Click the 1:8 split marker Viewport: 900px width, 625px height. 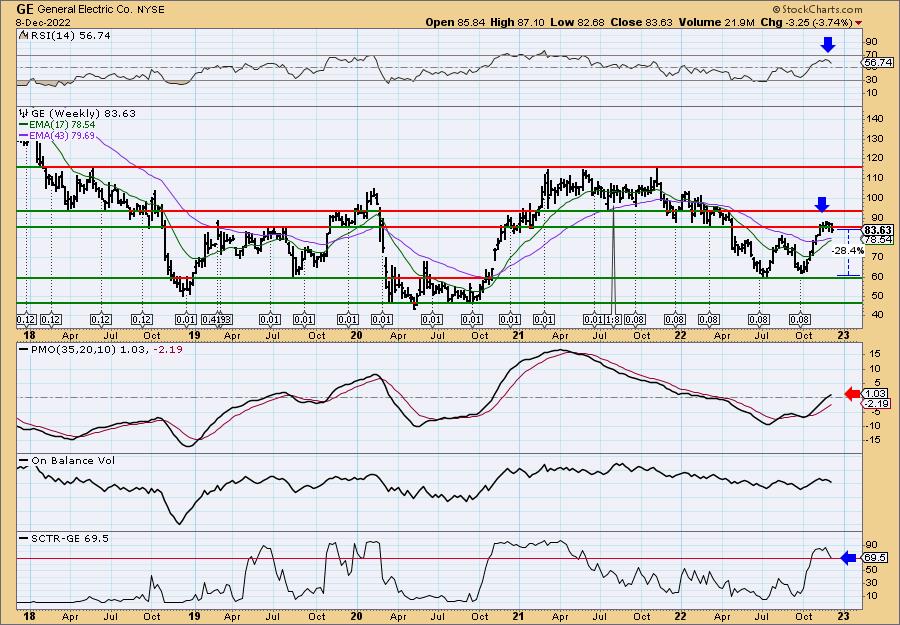pyautogui.click(x=613, y=320)
